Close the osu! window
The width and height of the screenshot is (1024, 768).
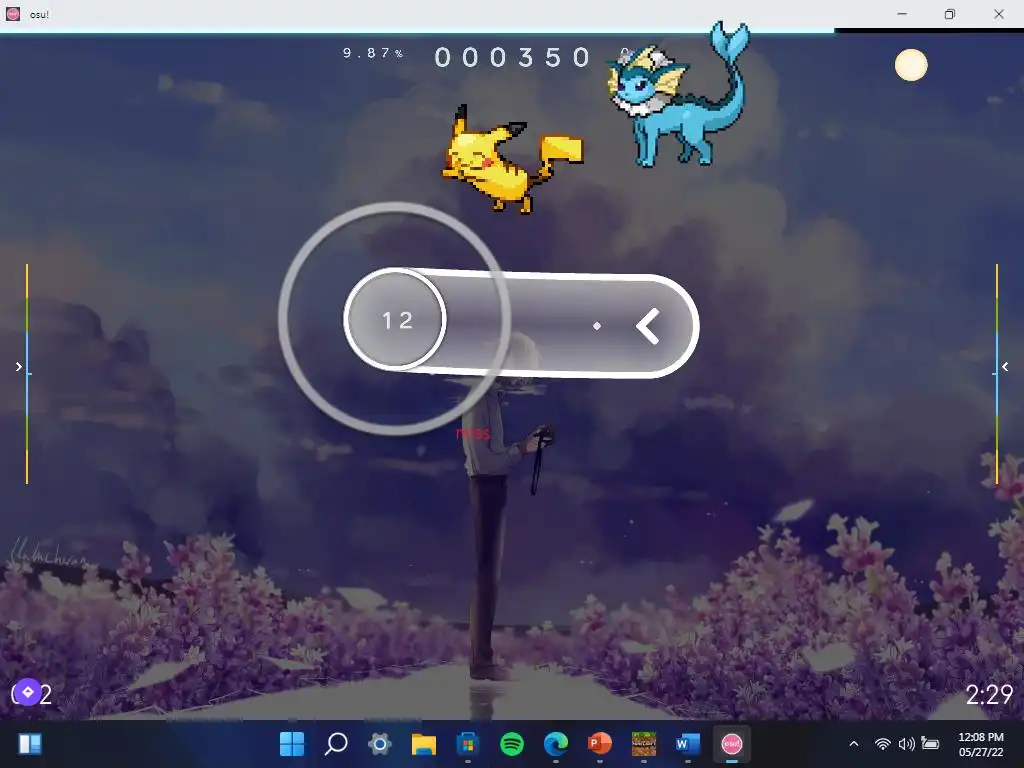pos(999,14)
